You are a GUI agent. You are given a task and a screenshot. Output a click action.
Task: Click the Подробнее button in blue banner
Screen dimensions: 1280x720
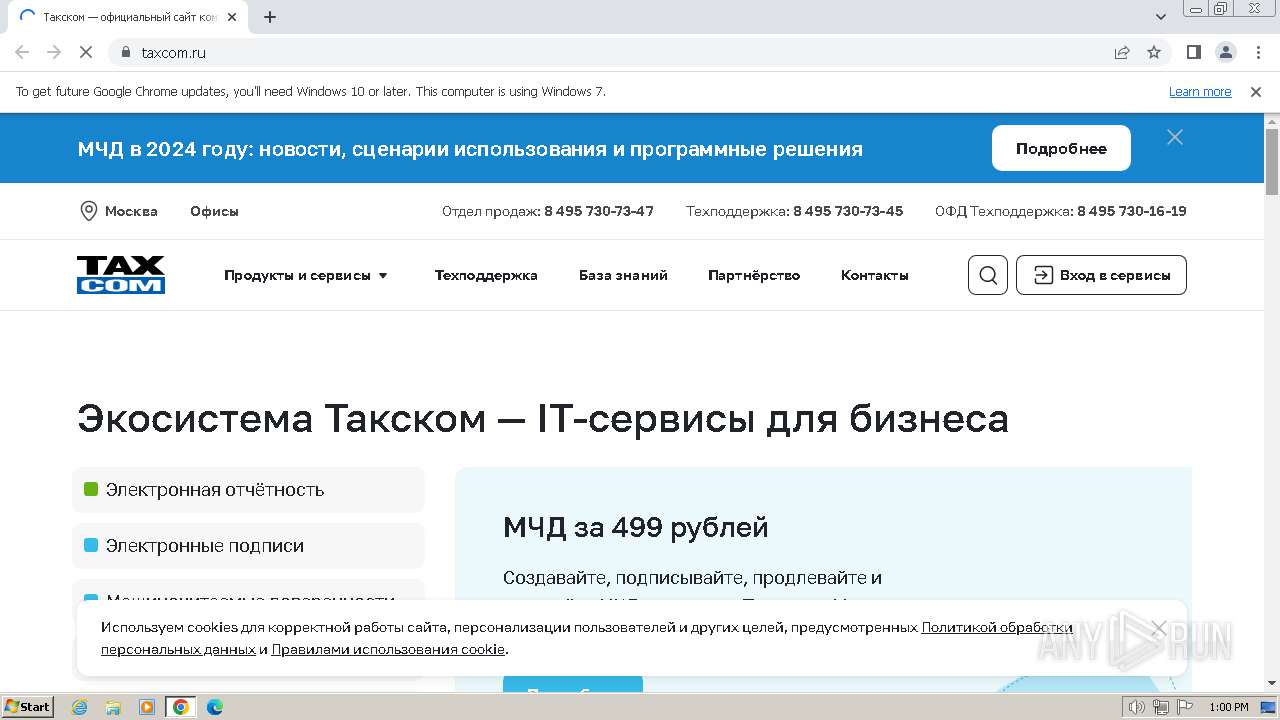pos(1061,148)
